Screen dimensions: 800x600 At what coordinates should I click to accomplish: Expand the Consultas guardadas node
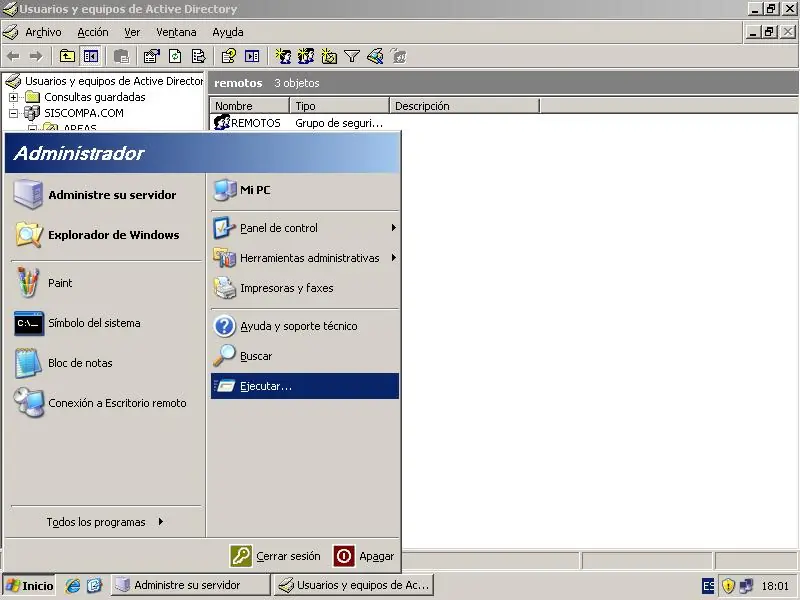pyautogui.click(x=14, y=97)
